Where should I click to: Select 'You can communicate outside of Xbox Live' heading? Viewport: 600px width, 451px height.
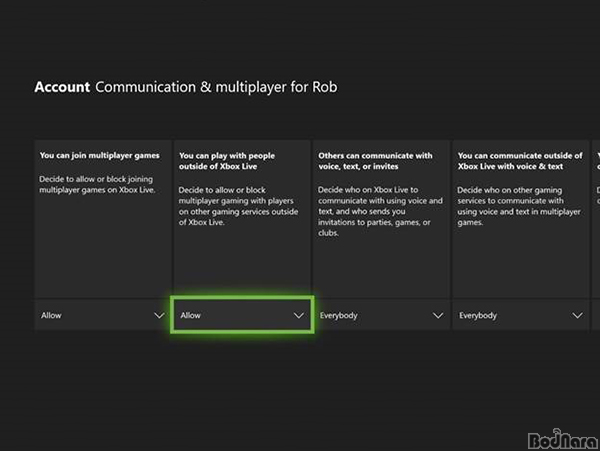click(520, 161)
